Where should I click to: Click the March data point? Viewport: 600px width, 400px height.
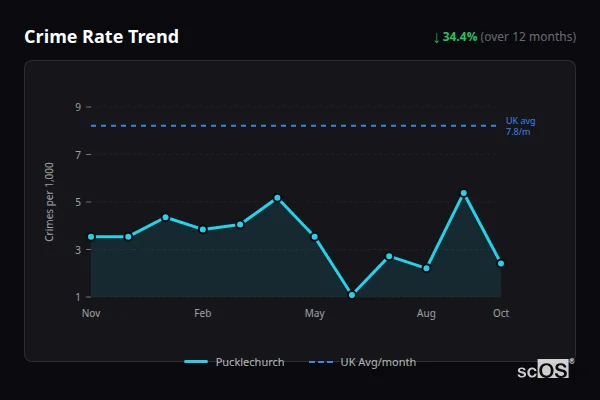click(x=240, y=225)
